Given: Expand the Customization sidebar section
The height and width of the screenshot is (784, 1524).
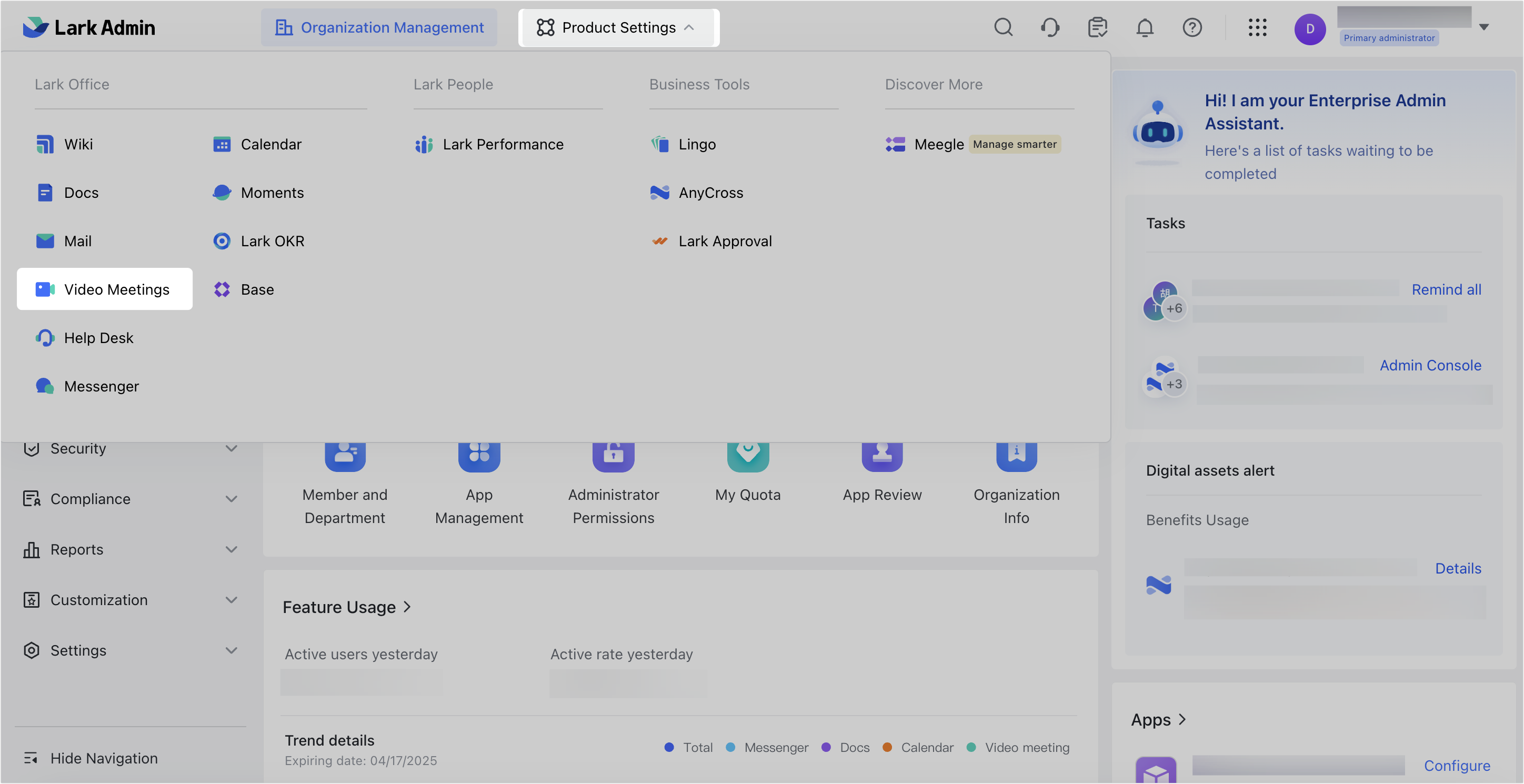Looking at the screenshot, I should [232, 599].
